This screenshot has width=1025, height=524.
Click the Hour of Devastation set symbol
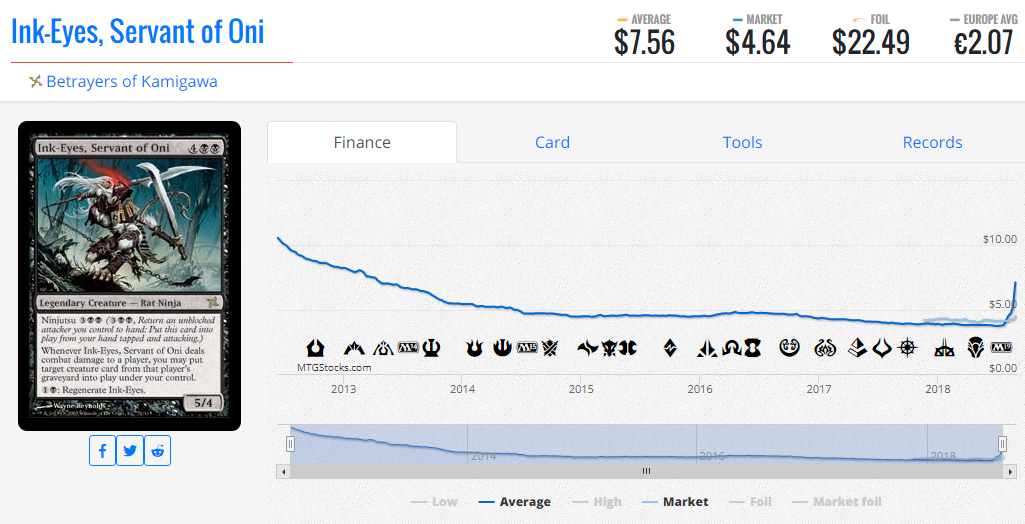tap(882, 348)
